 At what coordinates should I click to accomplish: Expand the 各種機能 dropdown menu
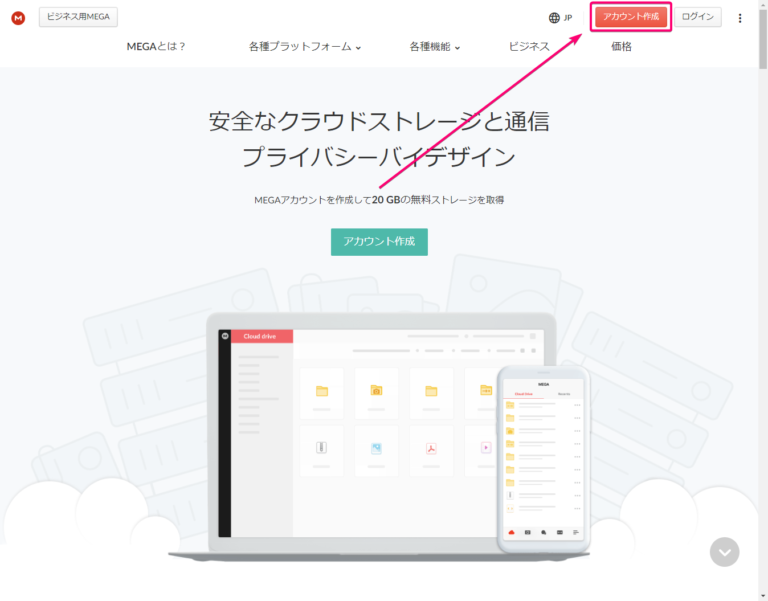pos(434,47)
